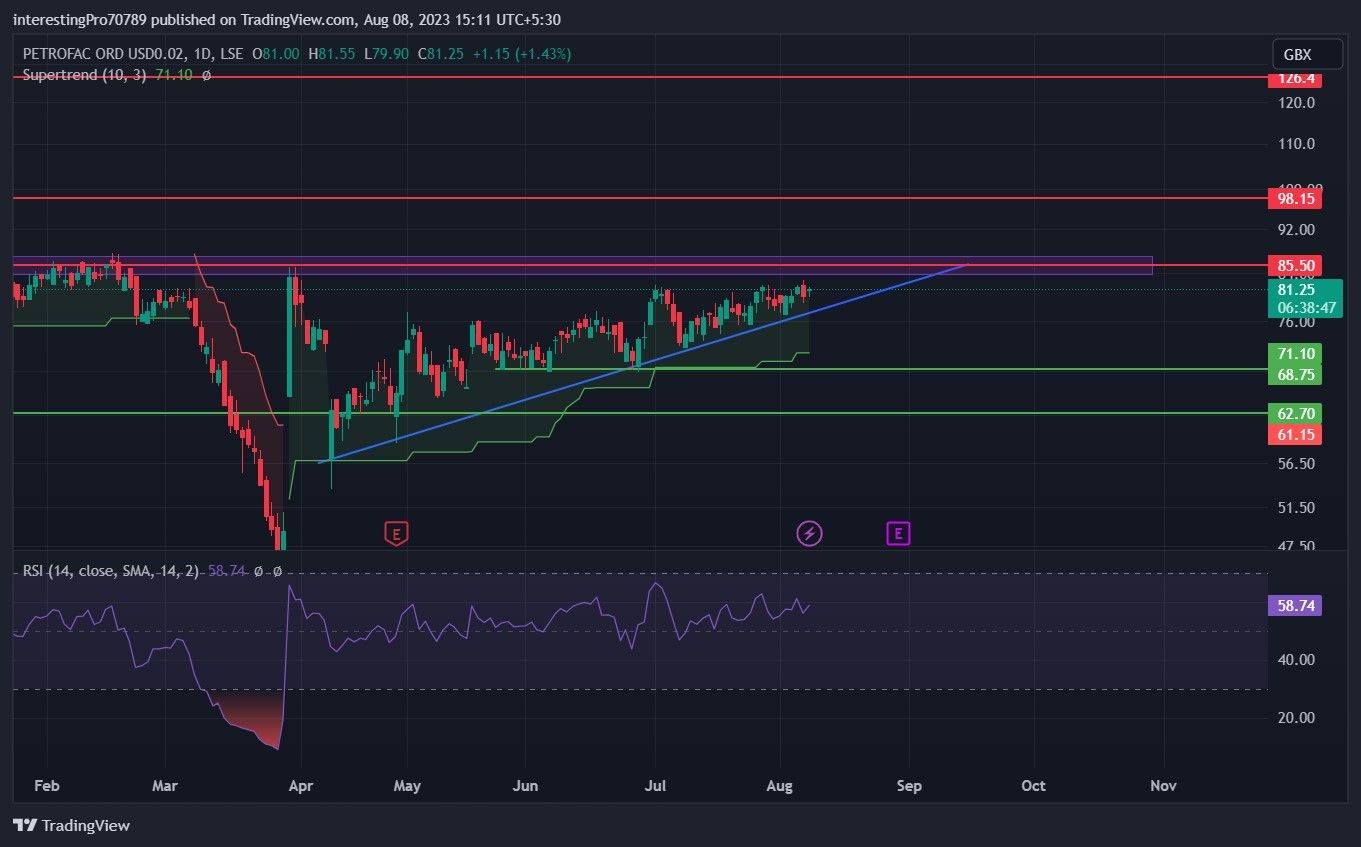Viewport: 1361px width, 847px height.
Task: Click the Feb label on time axis
Action: click(x=46, y=786)
